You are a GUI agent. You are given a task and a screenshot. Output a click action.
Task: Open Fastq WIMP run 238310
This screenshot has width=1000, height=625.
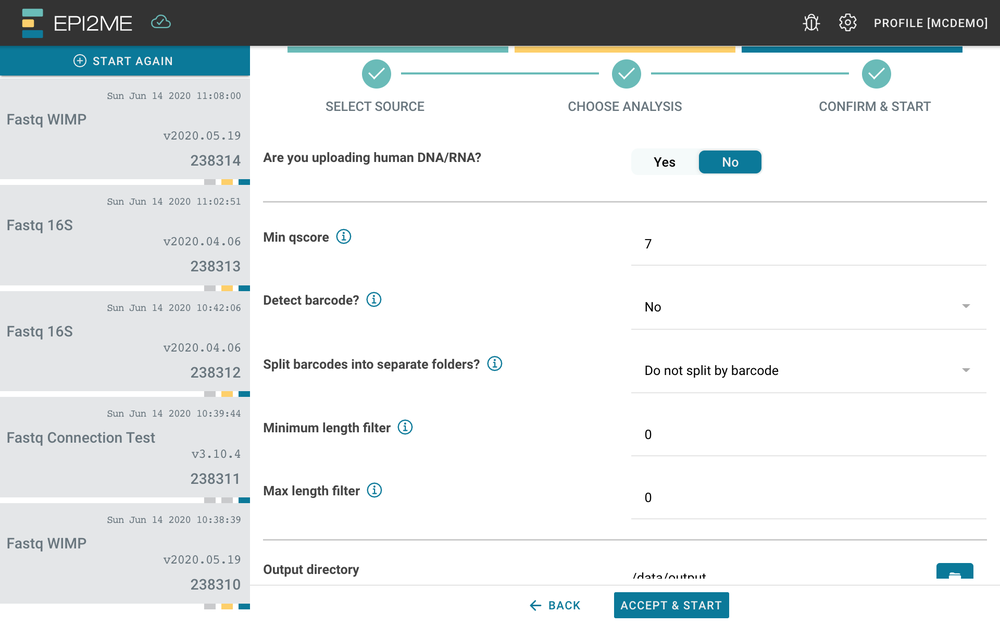pyautogui.click(x=125, y=553)
